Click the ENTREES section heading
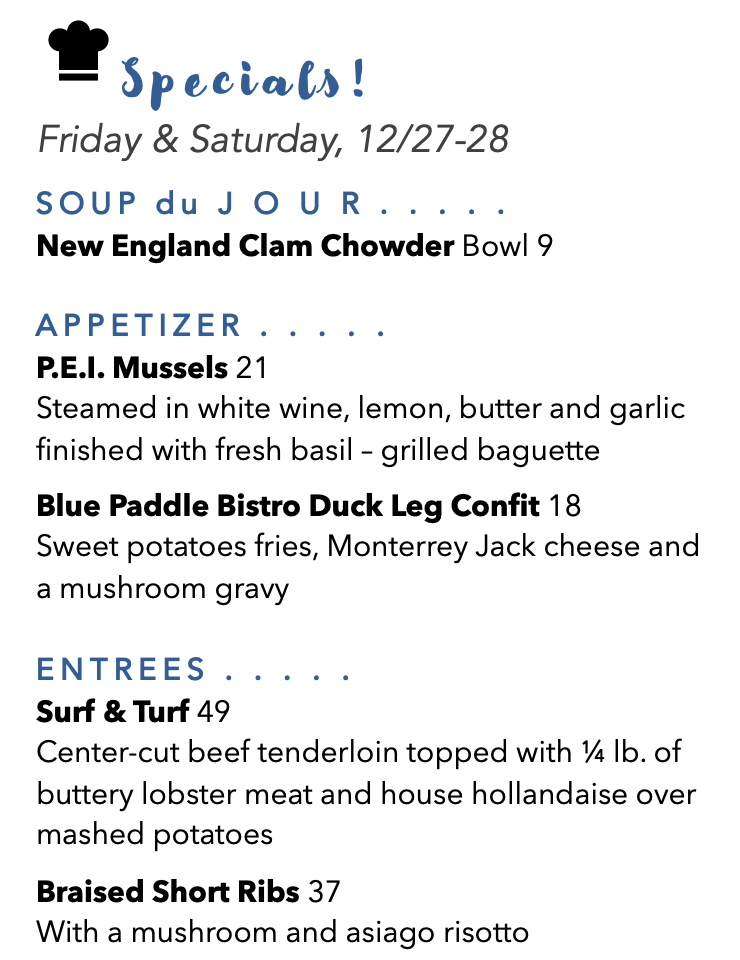 193,669
